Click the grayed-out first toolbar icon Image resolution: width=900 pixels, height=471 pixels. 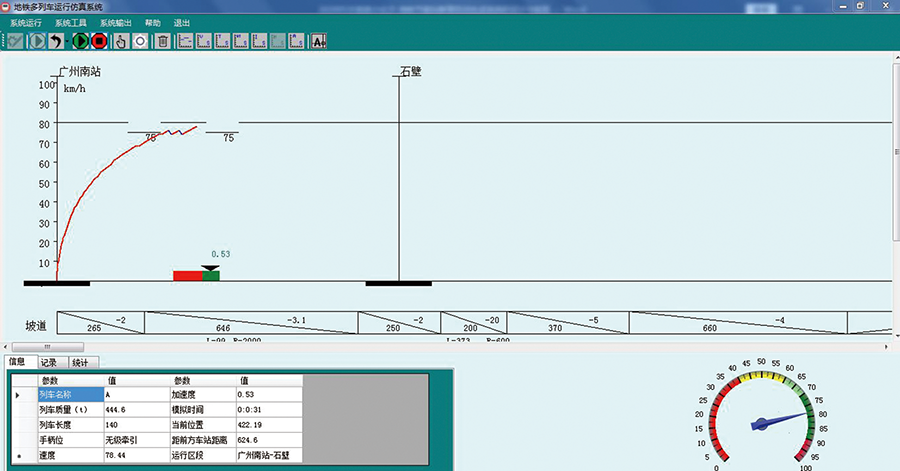click(x=15, y=41)
